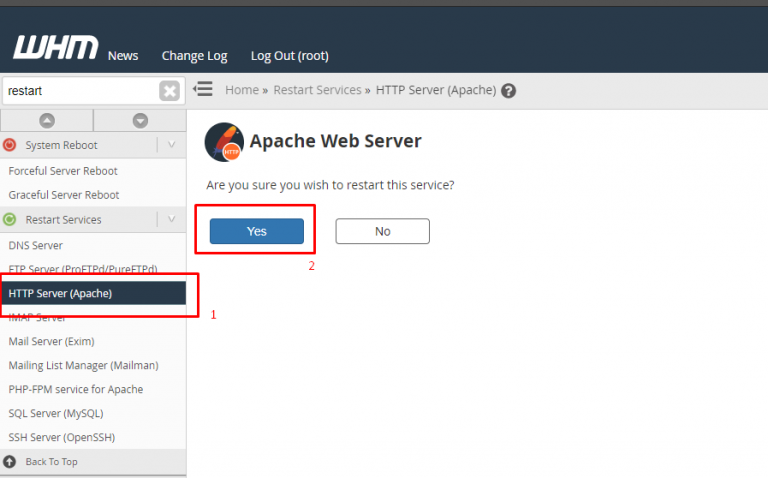This screenshot has height=478, width=768.
Task: Log Out (root) from WHM
Action: (289, 56)
